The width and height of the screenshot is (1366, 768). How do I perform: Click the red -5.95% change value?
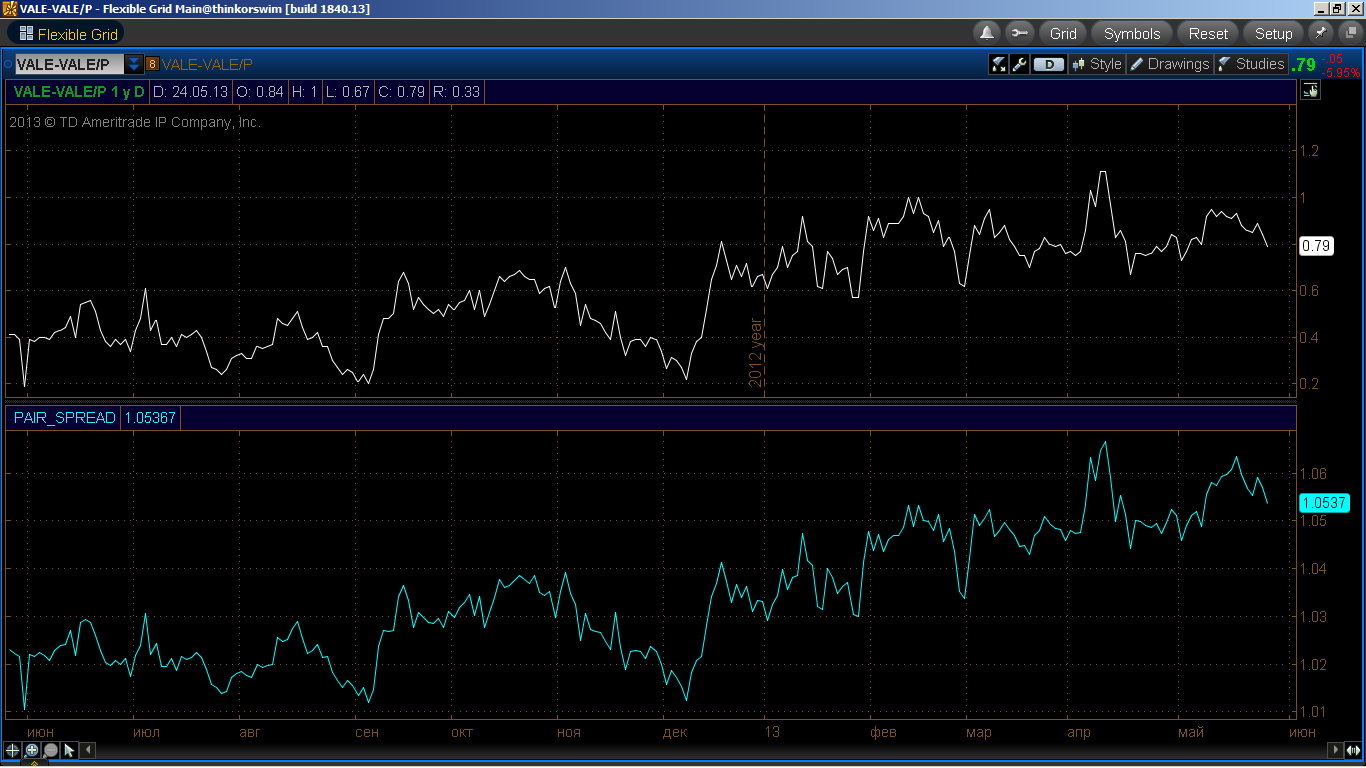[x=1341, y=72]
